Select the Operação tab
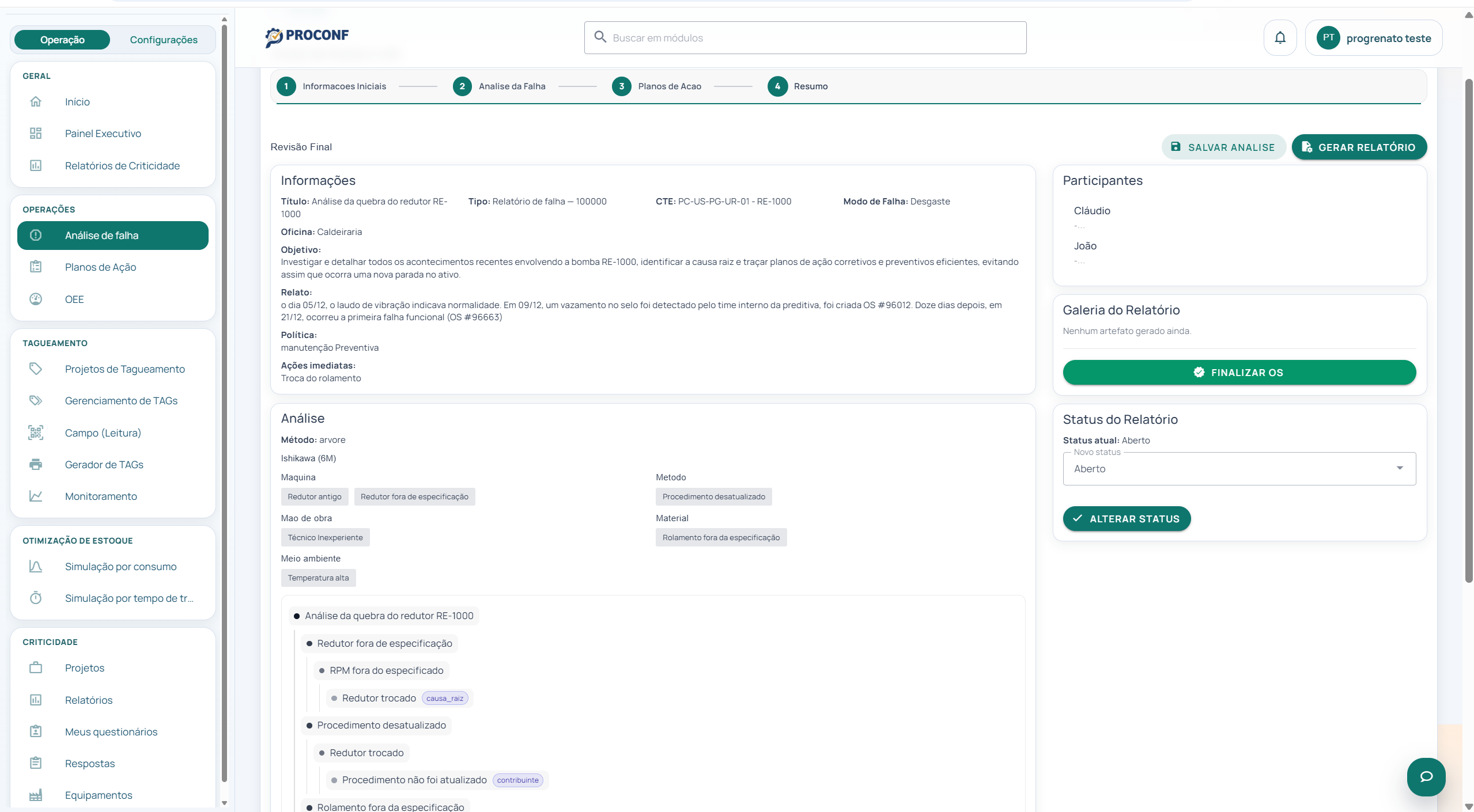The width and height of the screenshot is (1474, 812). tap(62, 39)
